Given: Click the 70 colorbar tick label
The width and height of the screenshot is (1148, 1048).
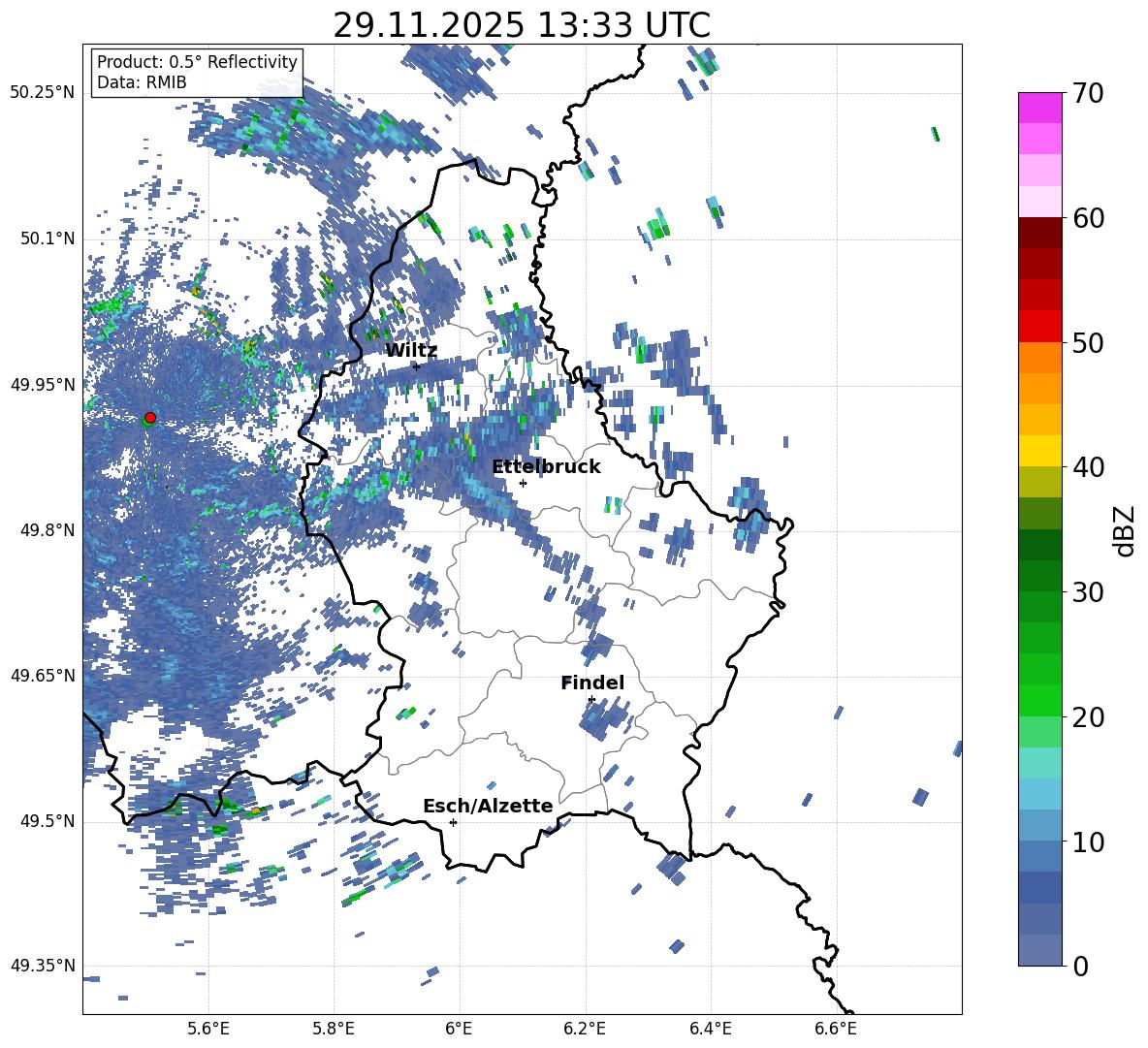Looking at the screenshot, I should 1089,93.
